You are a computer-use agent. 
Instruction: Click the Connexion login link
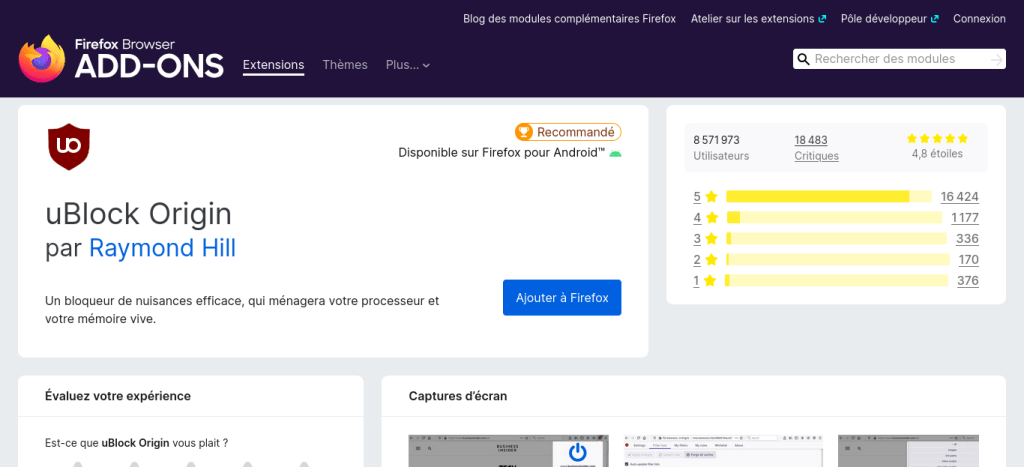979,18
